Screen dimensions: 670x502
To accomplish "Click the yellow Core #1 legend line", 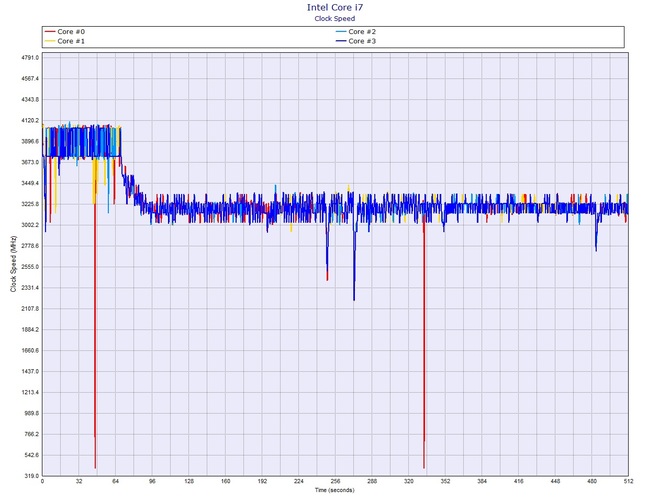I will 50,41.
